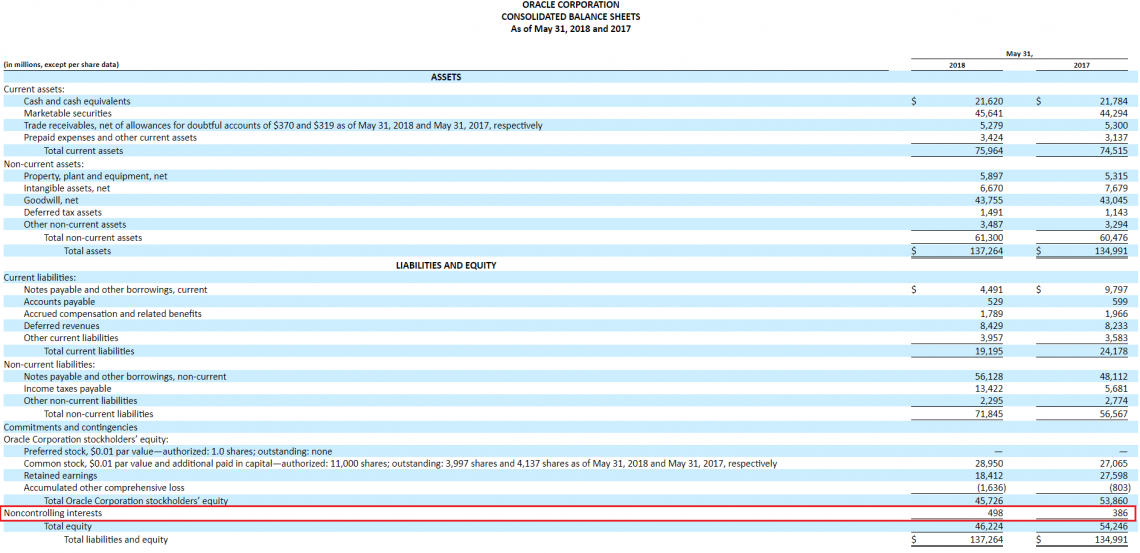Click the ASSETS section heading
This screenshot has width=1140, height=553.
(445, 77)
